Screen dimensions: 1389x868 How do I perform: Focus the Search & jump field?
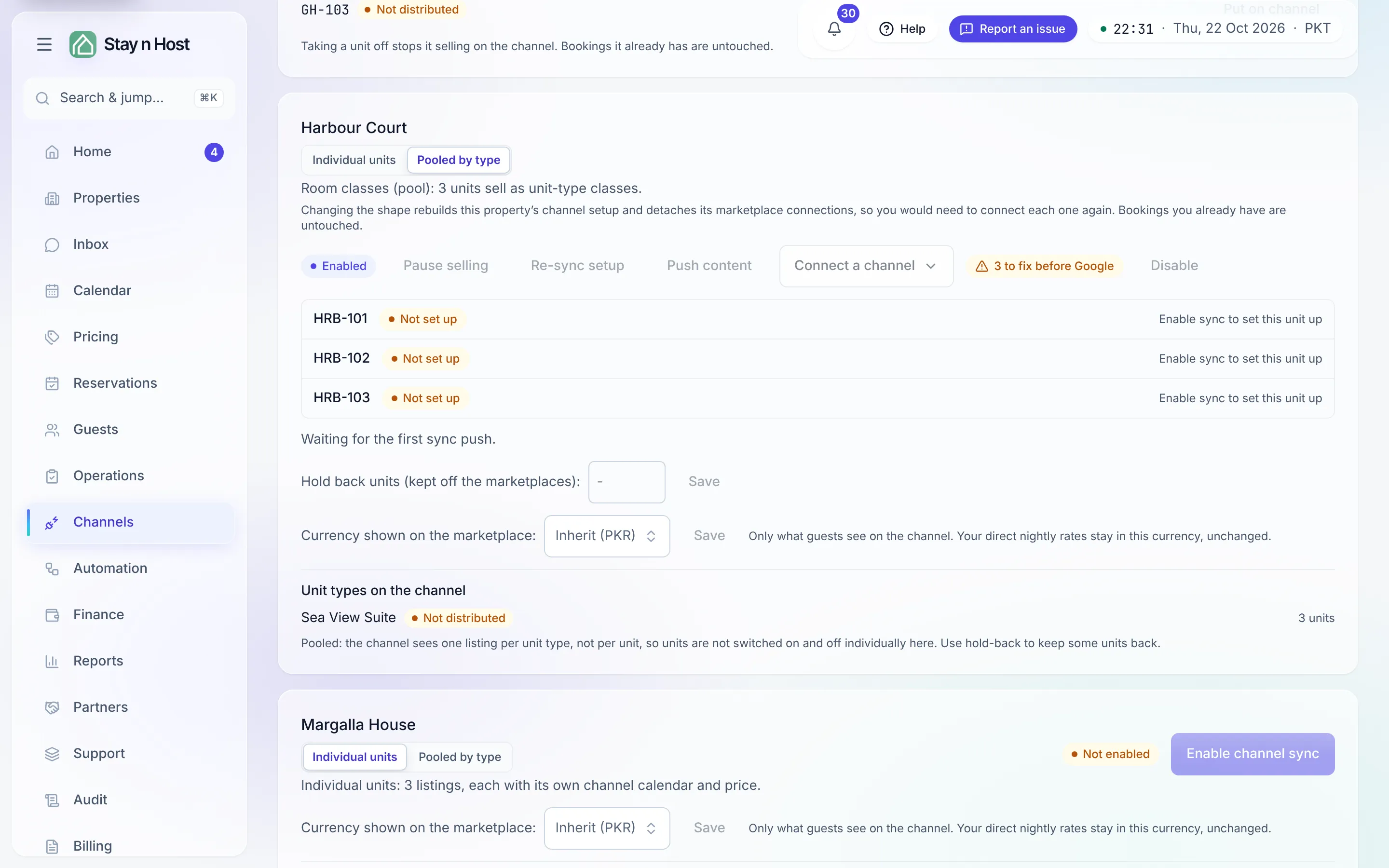point(129,98)
